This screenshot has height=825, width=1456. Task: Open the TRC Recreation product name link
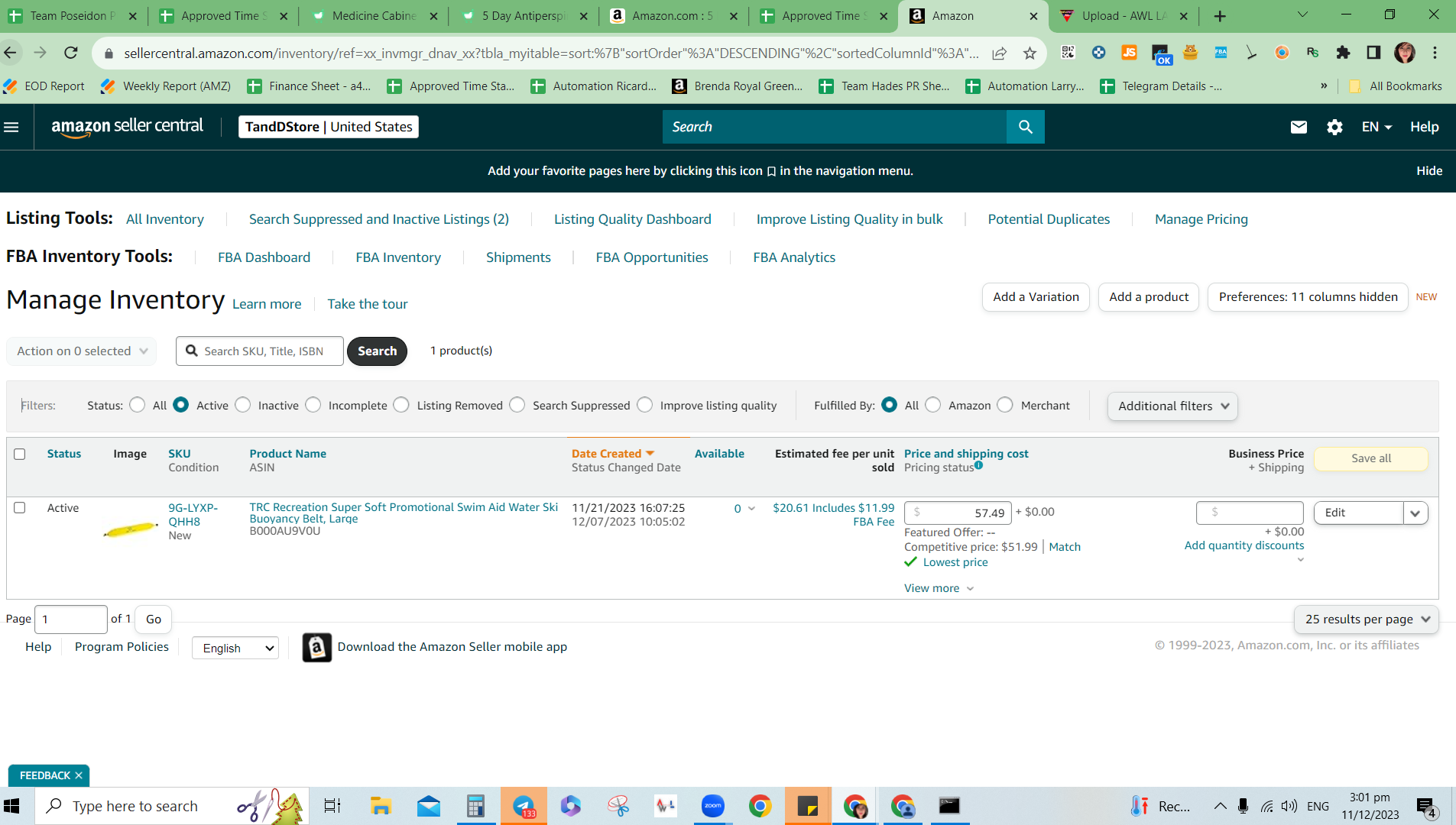click(x=404, y=513)
